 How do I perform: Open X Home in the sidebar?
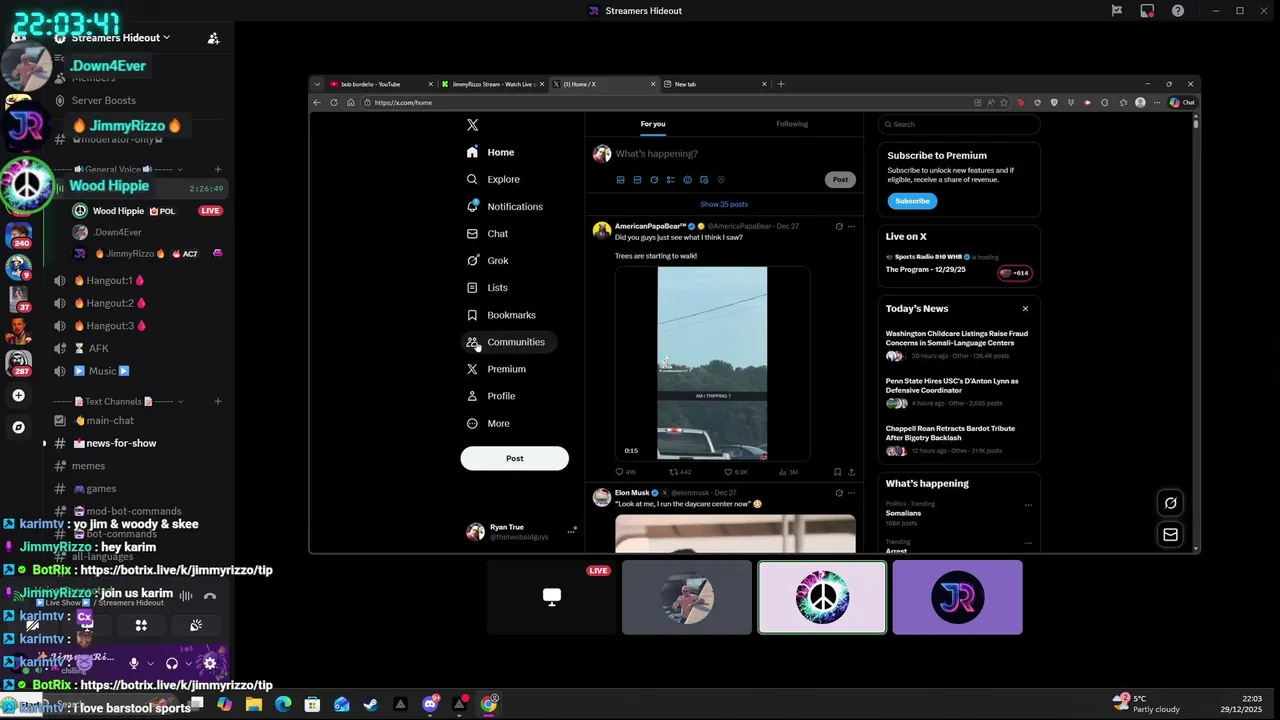(490, 152)
